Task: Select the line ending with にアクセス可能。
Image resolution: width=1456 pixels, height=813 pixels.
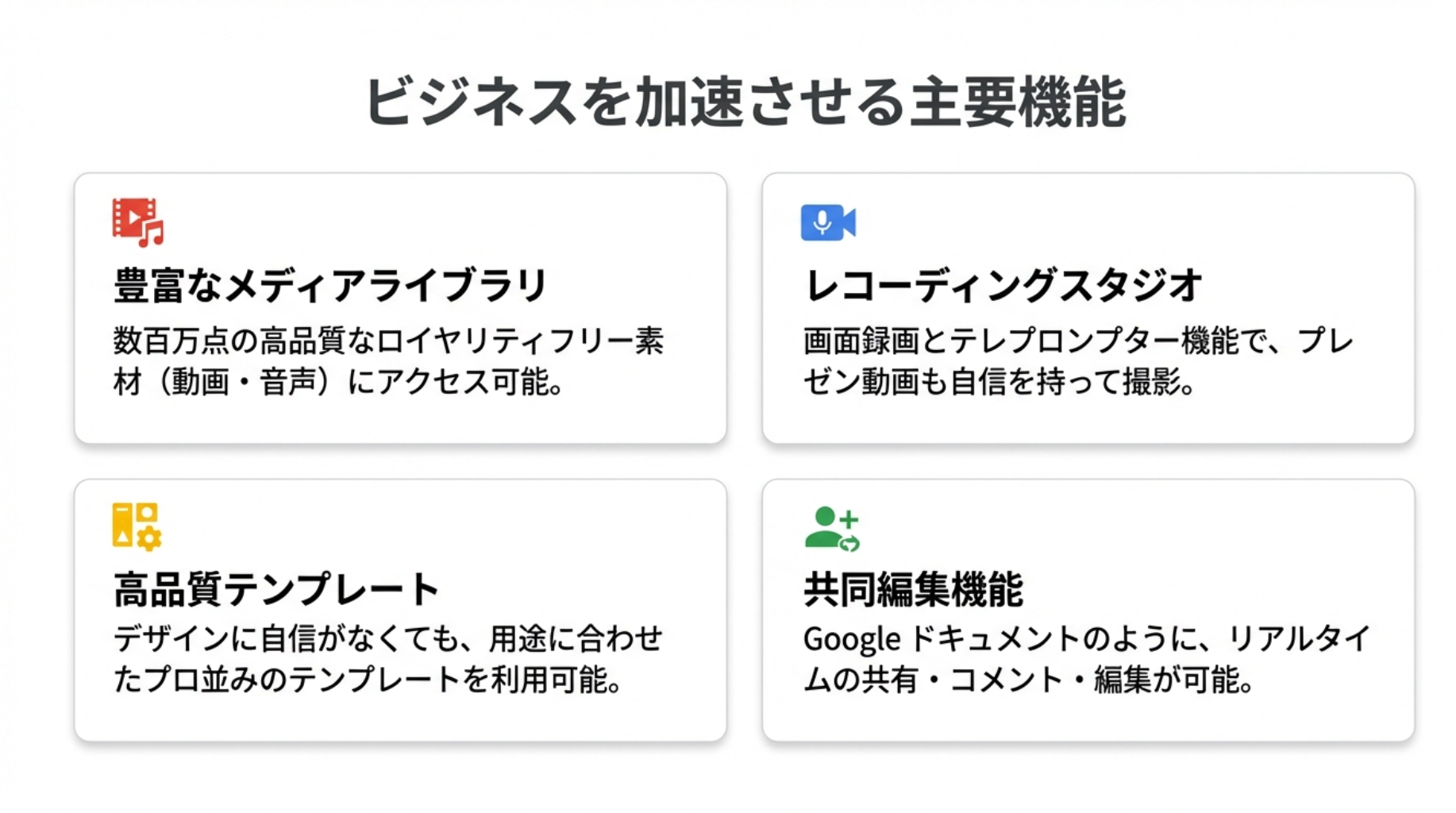Action: (339, 383)
